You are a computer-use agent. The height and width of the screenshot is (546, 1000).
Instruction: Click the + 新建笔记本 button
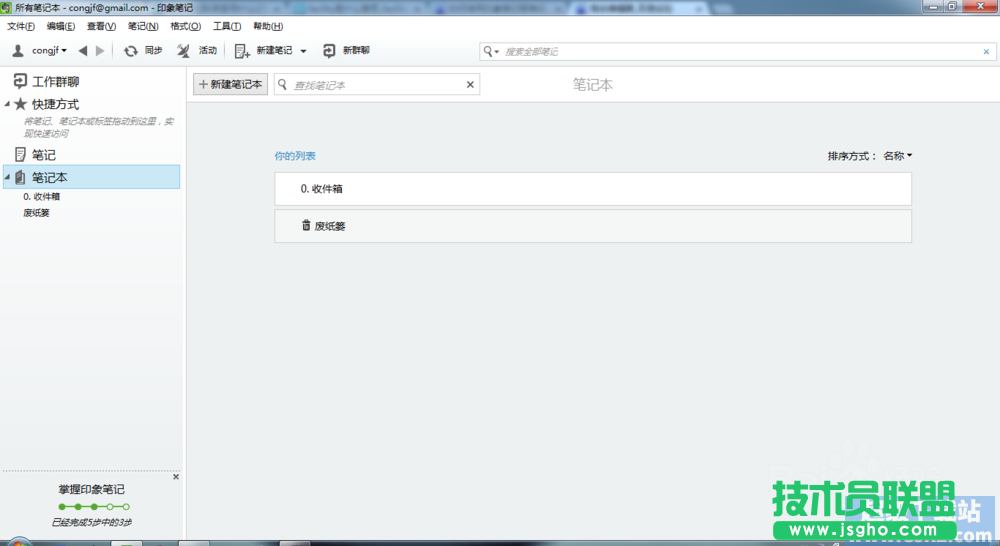coord(230,84)
